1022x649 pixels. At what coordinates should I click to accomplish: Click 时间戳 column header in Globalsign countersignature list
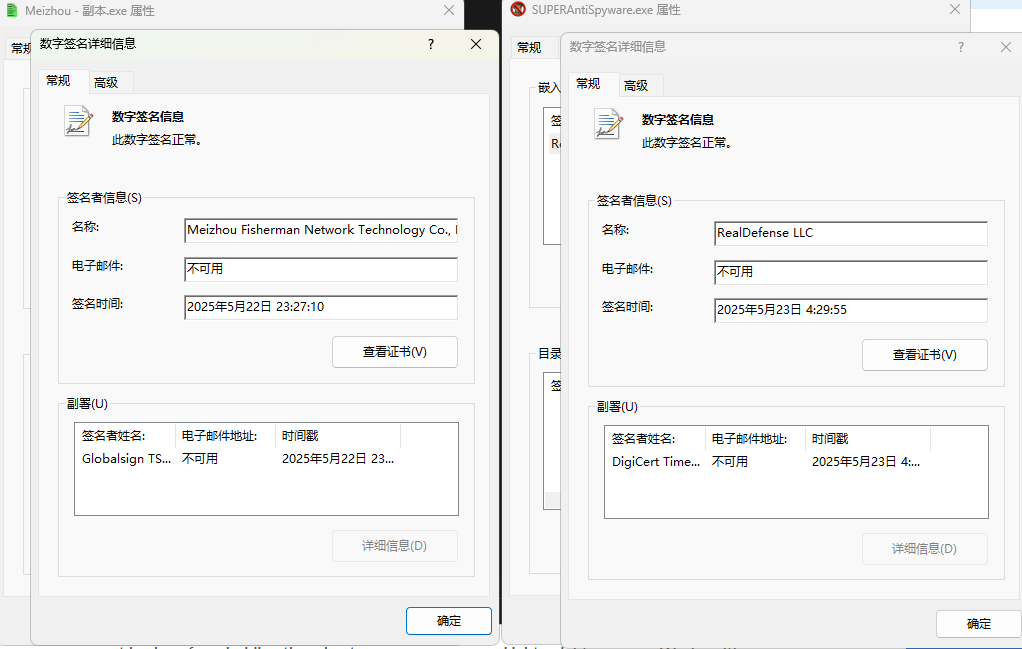coord(338,436)
